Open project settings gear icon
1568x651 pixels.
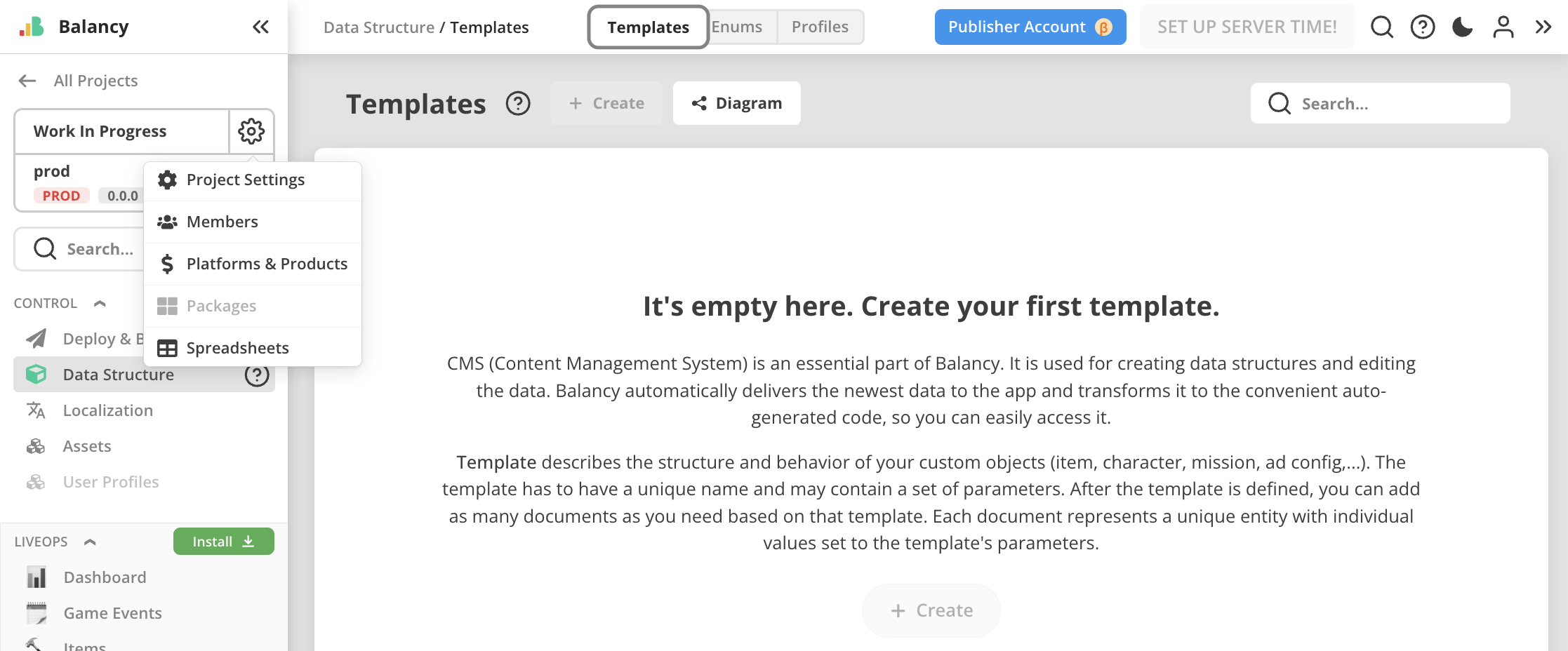click(251, 131)
